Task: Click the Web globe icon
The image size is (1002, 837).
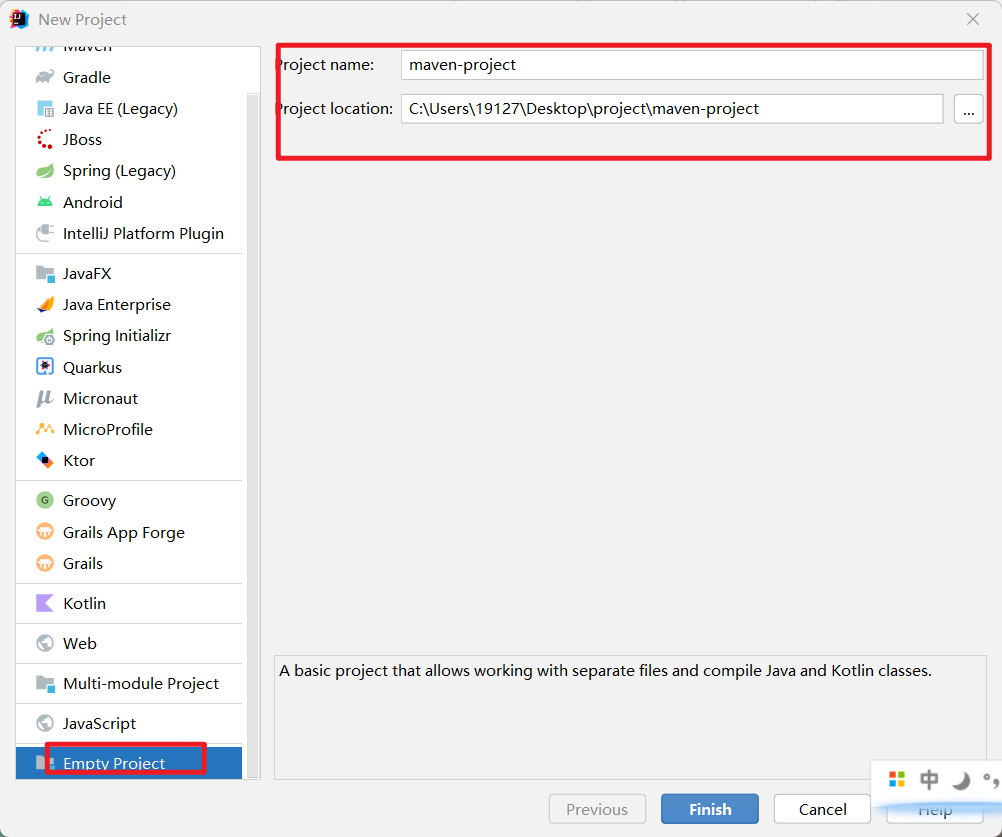Action: coord(45,643)
